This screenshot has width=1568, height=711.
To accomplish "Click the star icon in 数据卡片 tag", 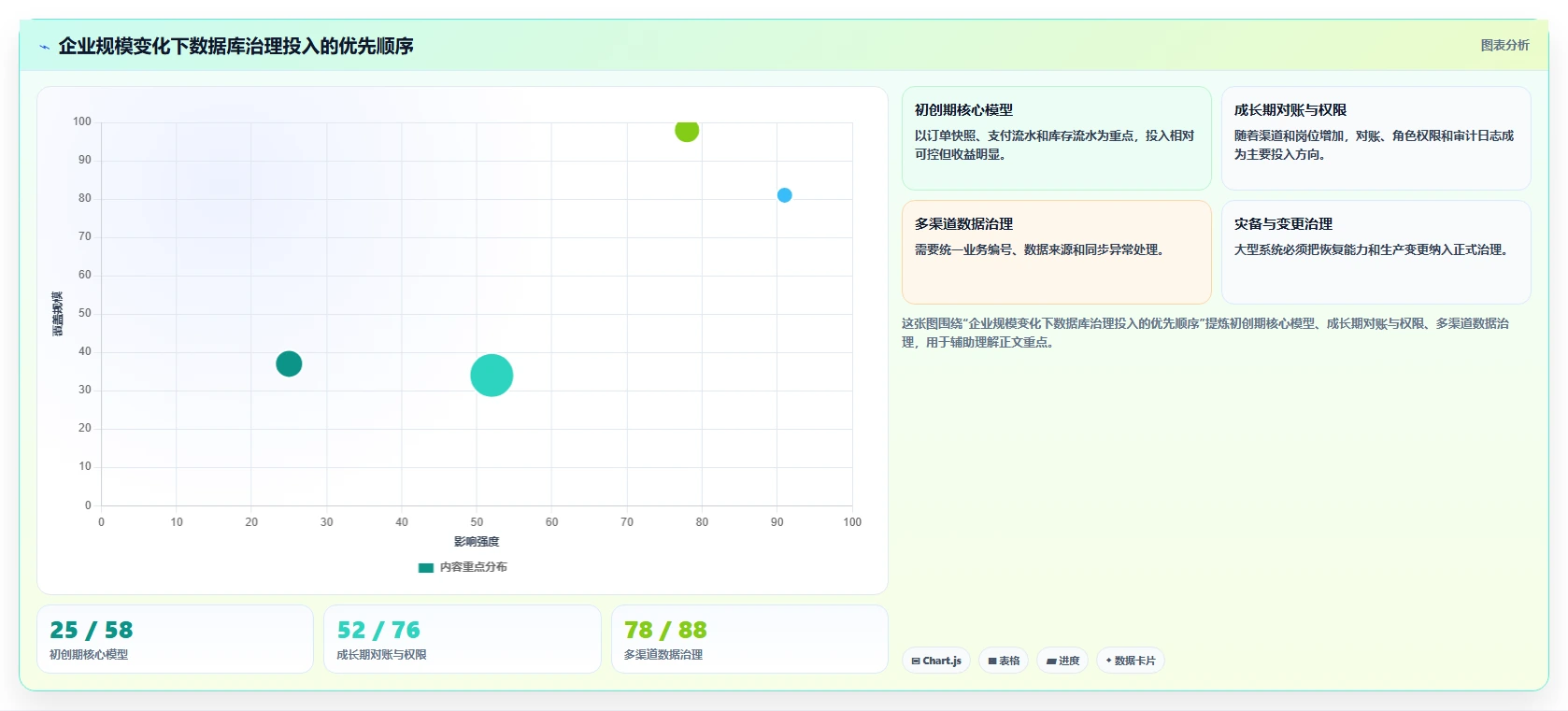I will (x=1108, y=661).
